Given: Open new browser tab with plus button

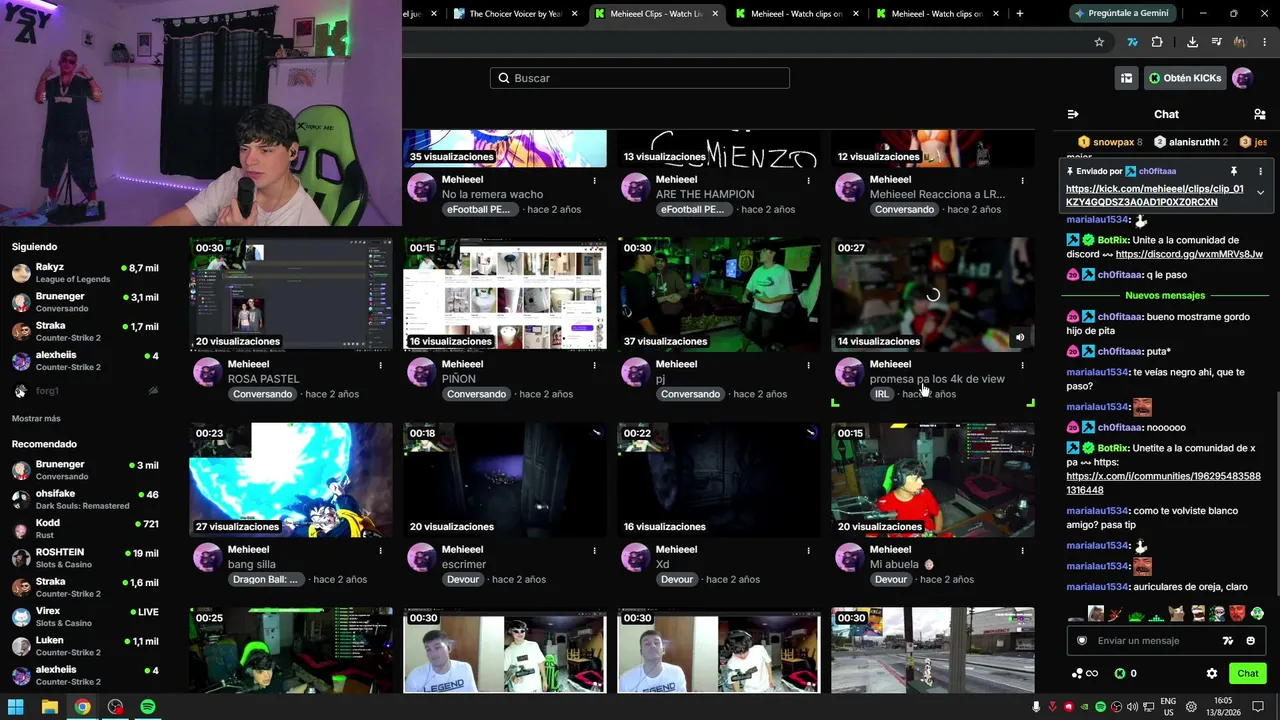Looking at the screenshot, I should (1020, 14).
